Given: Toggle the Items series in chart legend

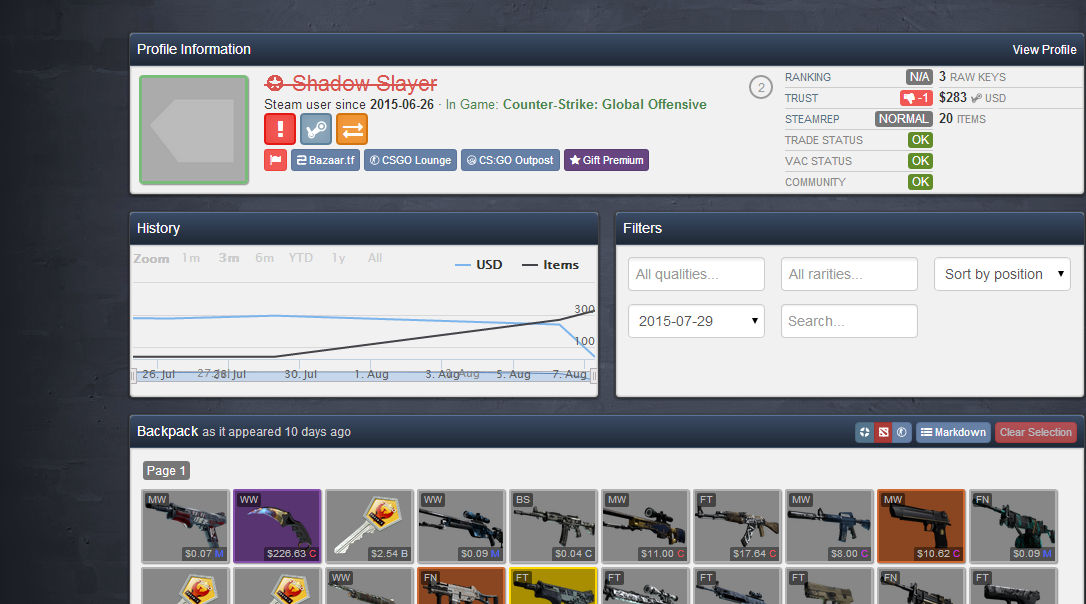Looking at the screenshot, I should [551, 265].
